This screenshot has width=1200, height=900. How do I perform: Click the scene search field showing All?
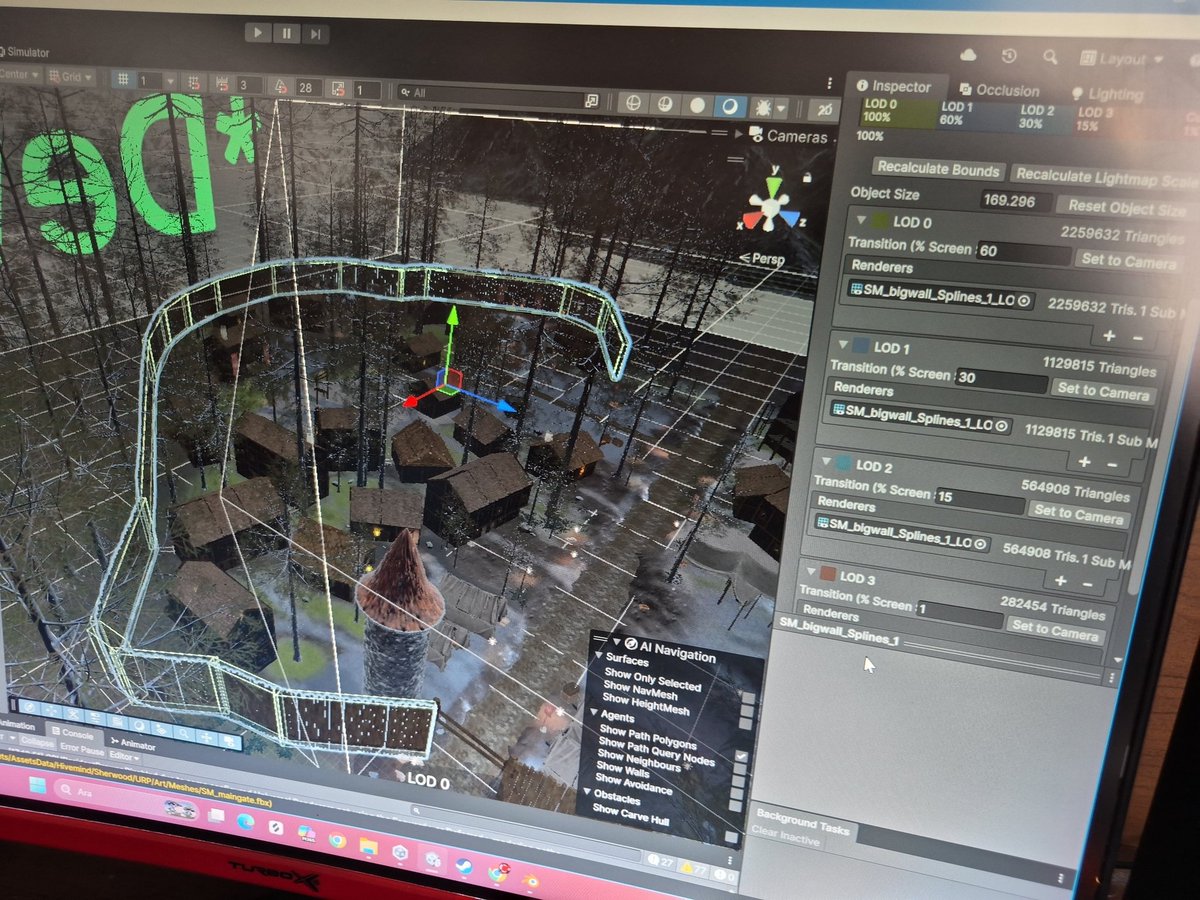[x=500, y=95]
